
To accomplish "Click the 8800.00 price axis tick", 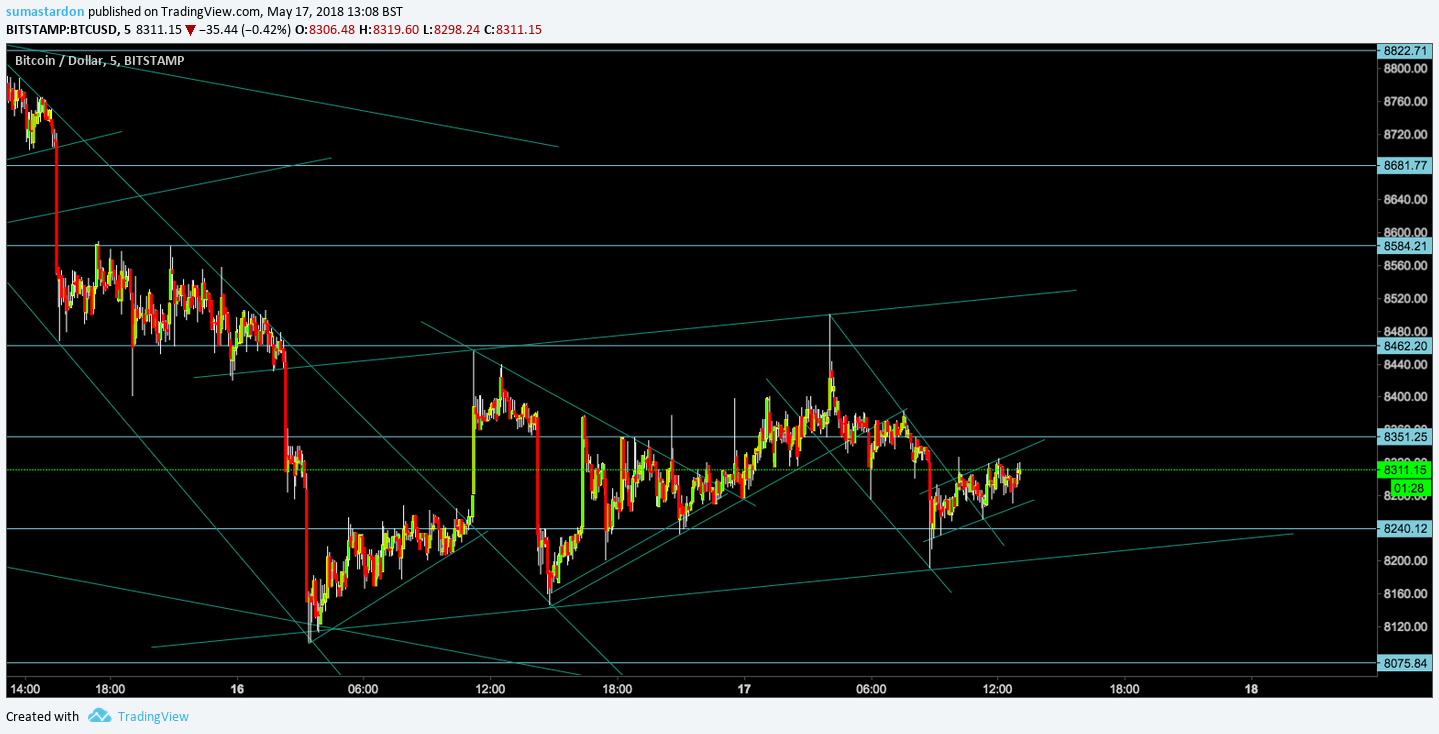I will click(1405, 69).
